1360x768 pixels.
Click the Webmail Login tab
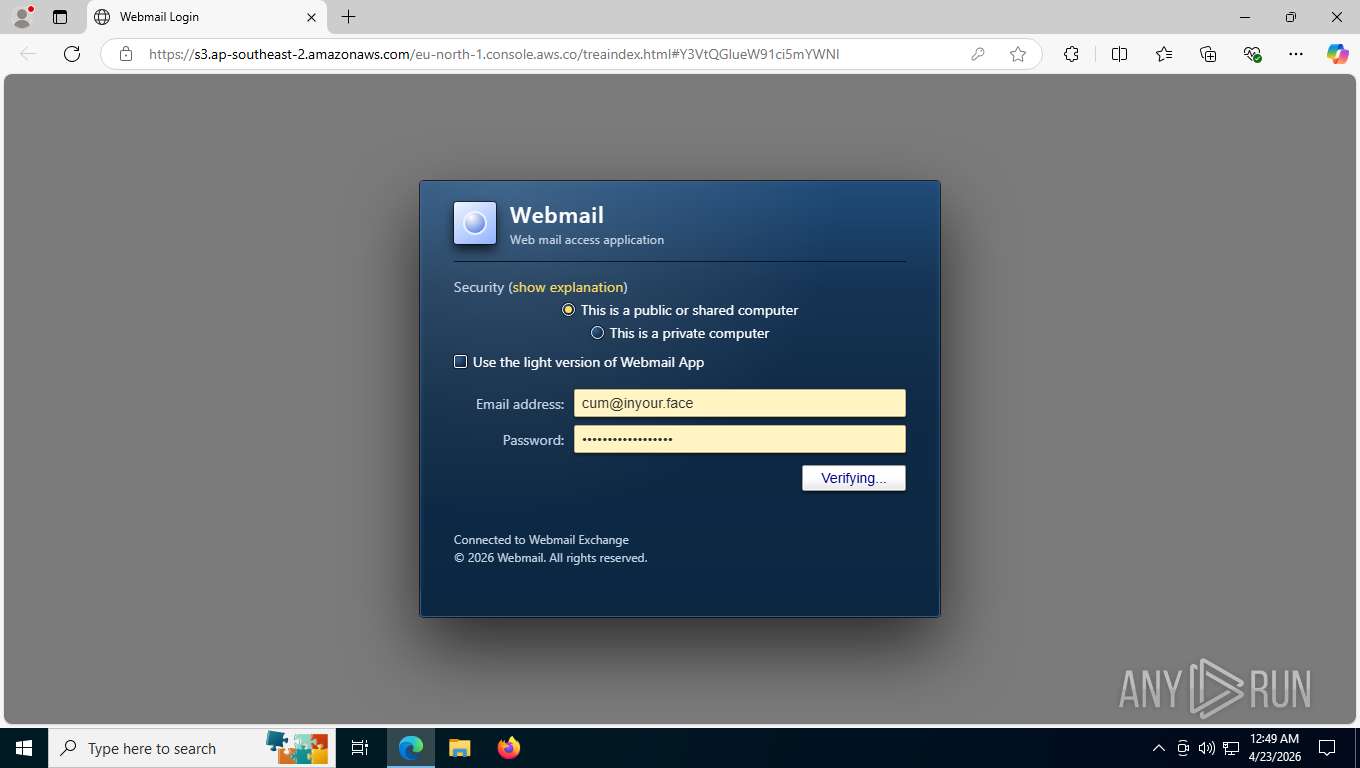click(206, 17)
